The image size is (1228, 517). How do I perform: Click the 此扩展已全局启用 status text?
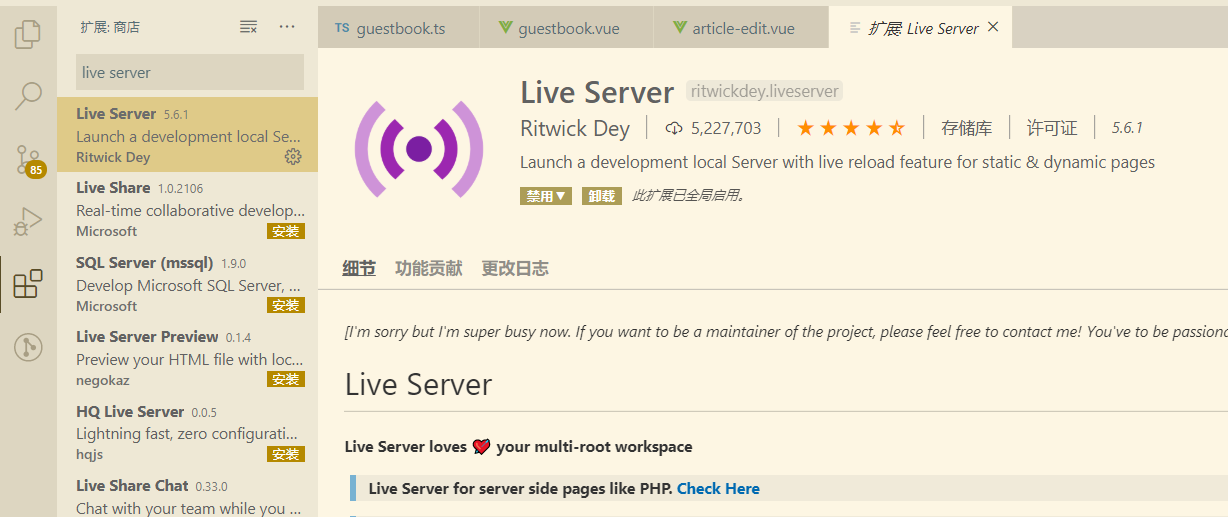[x=688, y=196]
